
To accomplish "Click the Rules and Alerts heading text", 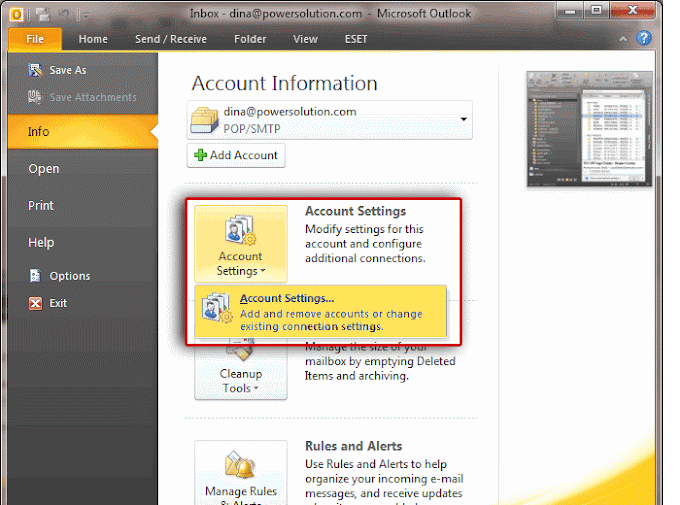I will pyautogui.click(x=353, y=446).
